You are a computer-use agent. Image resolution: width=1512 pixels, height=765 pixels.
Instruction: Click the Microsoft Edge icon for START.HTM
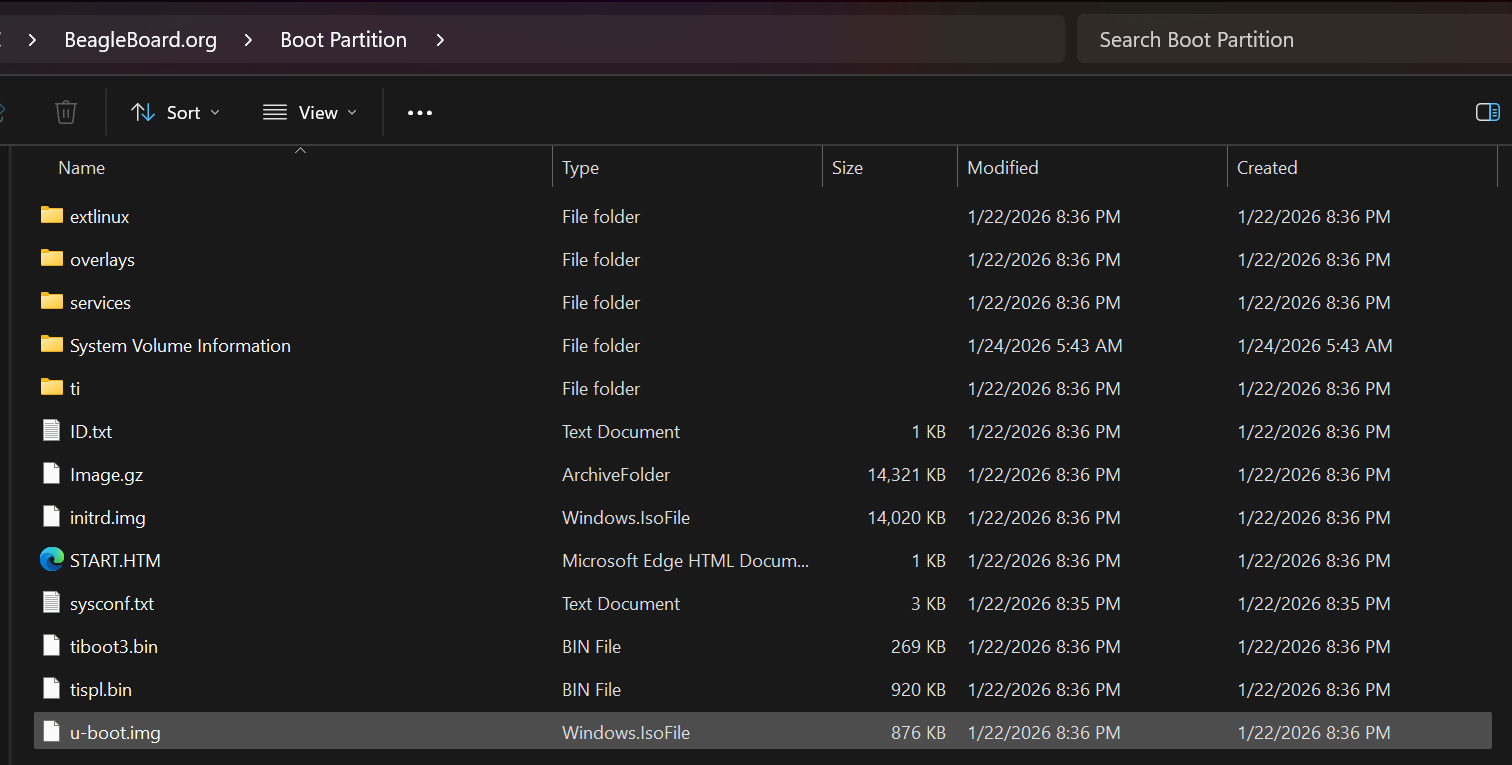click(x=52, y=560)
